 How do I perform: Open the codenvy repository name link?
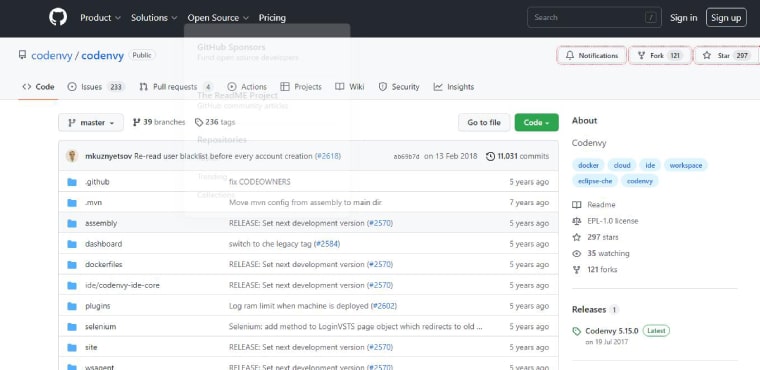click(x=102, y=55)
